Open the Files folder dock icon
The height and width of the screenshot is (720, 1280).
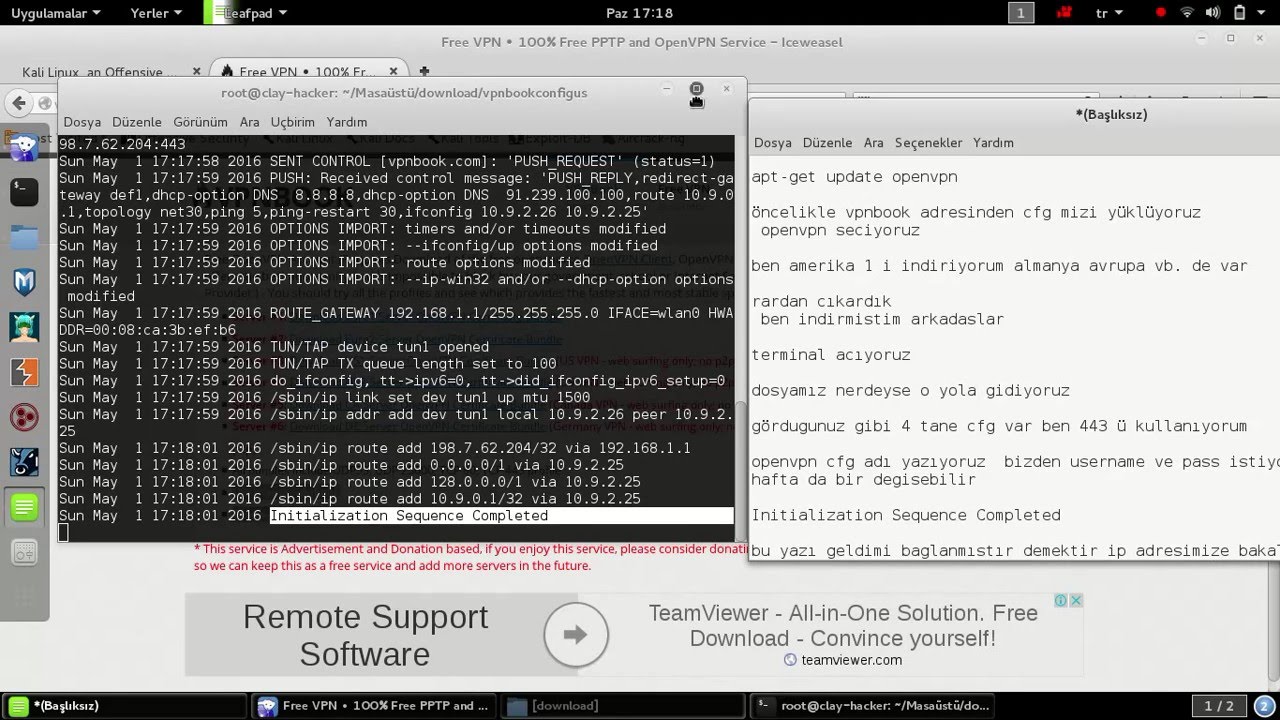[x=23, y=237]
